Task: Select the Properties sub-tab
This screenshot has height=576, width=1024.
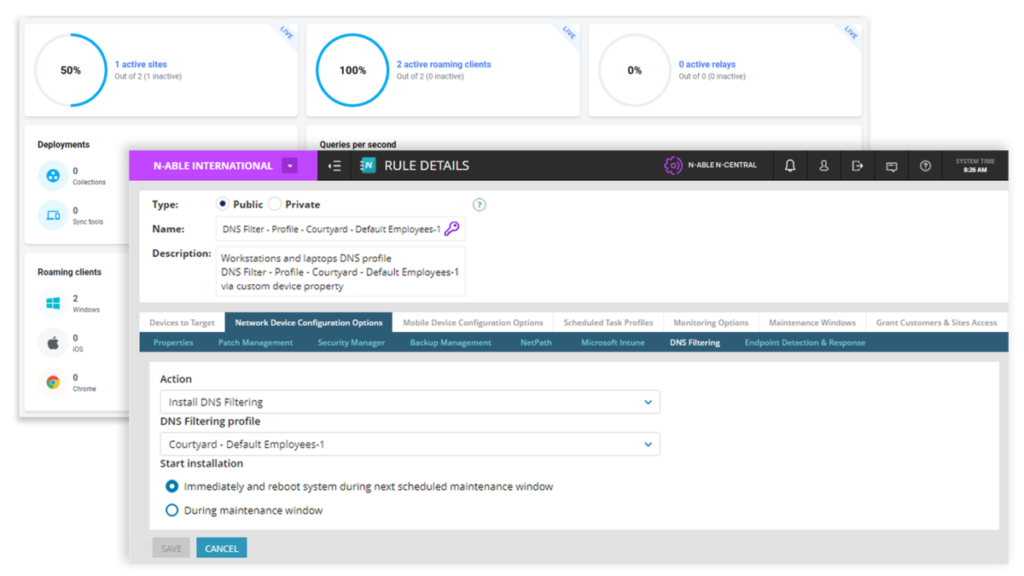Action: [173, 342]
